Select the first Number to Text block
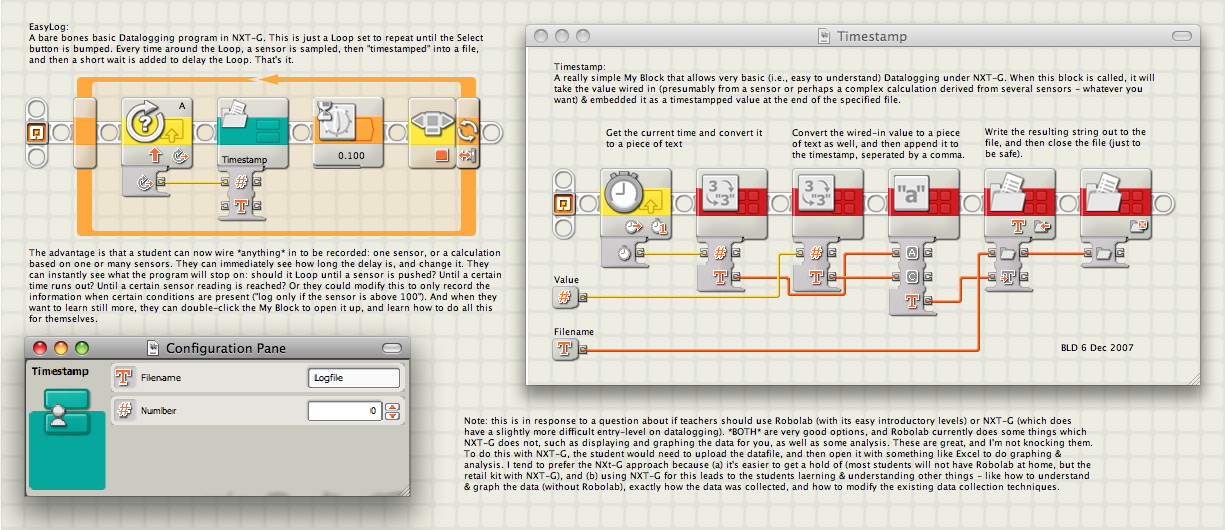1225x530 pixels. click(x=732, y=202)
